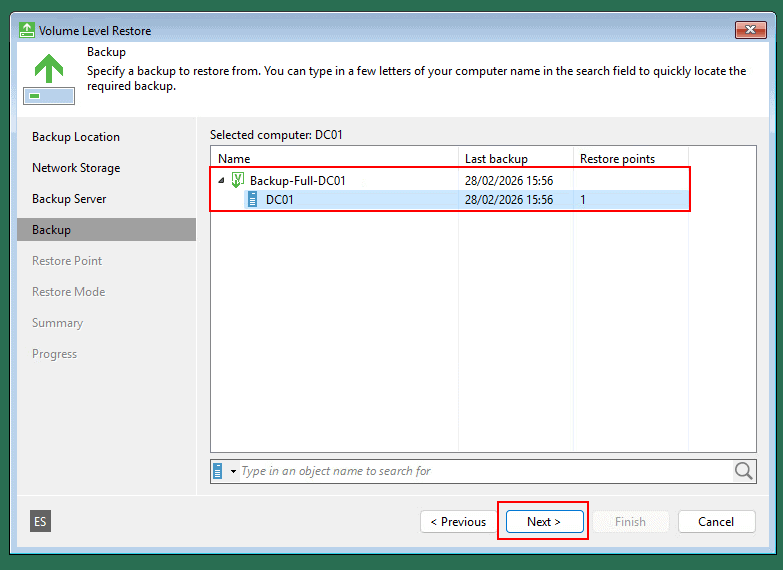783x570 pixels.
Task: Click the Next button
Action: [543, 521]
